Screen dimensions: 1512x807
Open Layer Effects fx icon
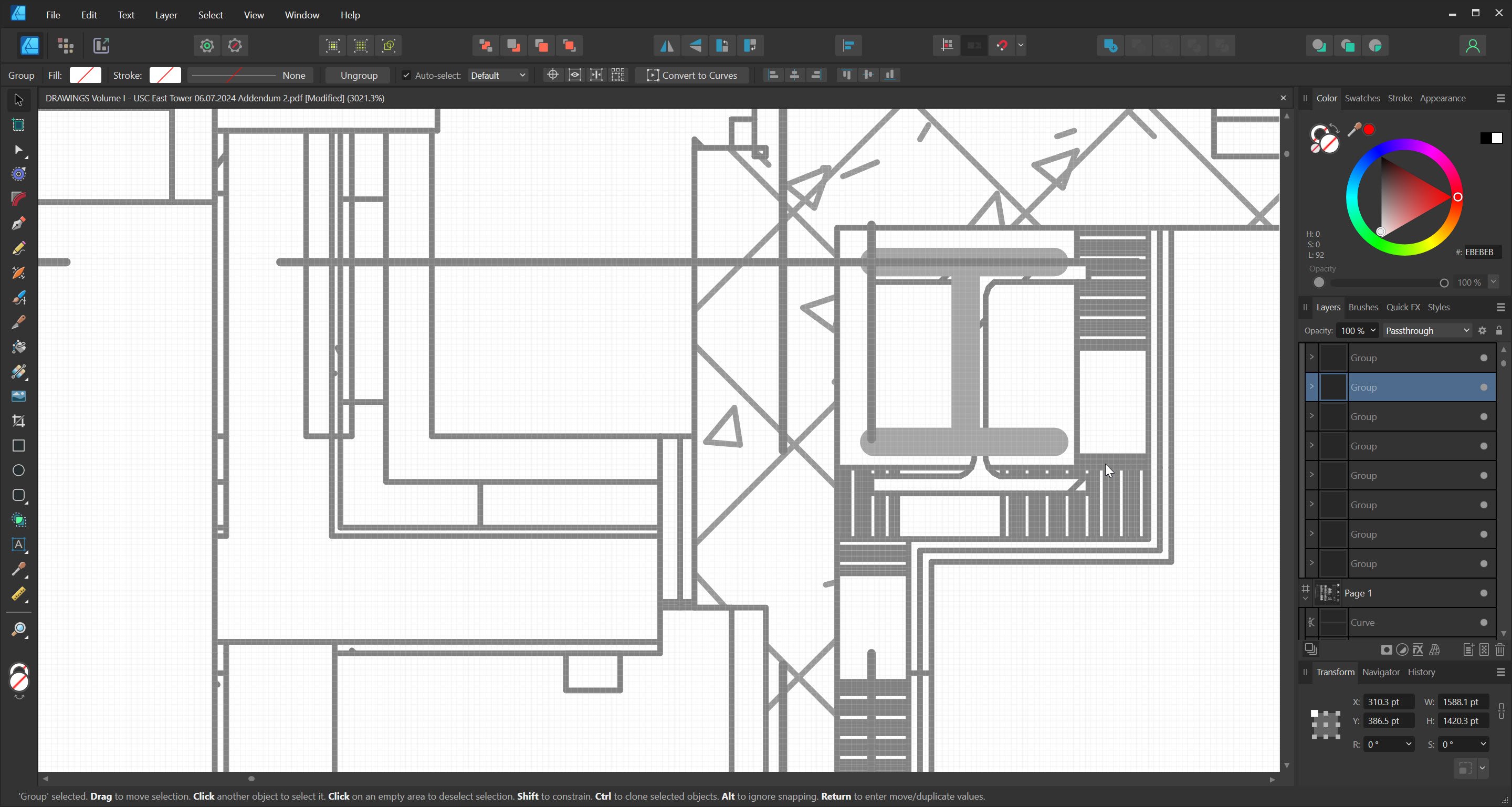(x=1419, y=649)
